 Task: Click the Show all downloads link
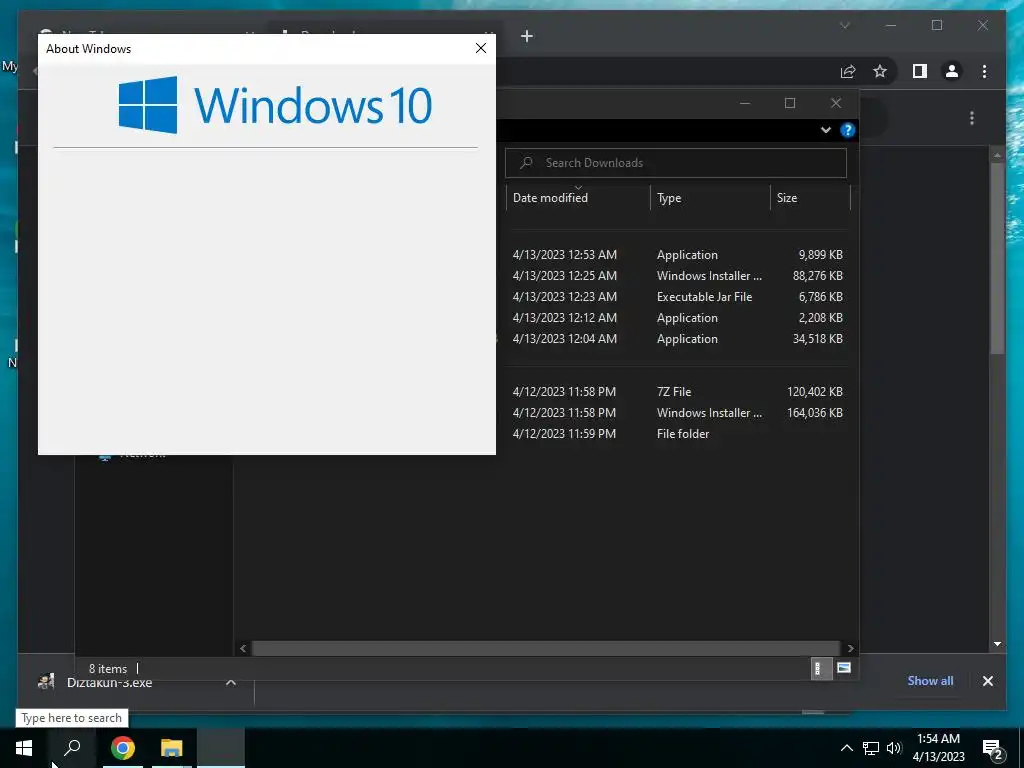pyautogui.click(x=930, y=681)
